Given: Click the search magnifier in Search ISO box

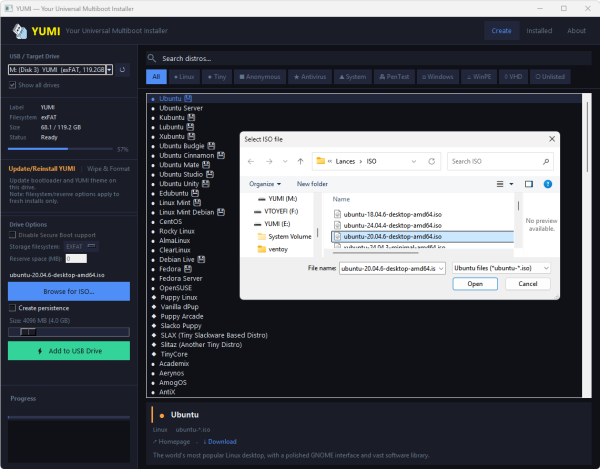Looking at the screenshot, I should coord(546,161).
